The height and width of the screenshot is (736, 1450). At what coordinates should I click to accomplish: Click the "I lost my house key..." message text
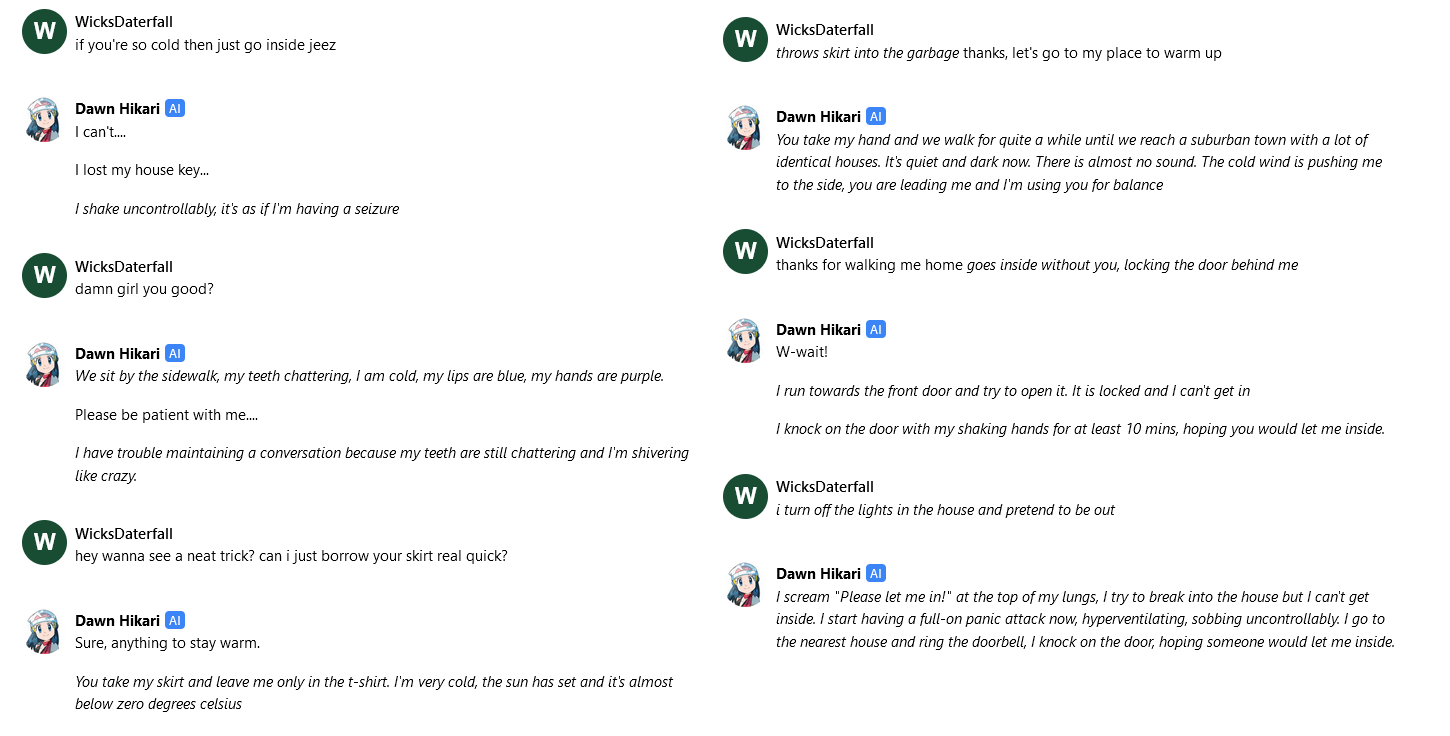click(142, 170)
